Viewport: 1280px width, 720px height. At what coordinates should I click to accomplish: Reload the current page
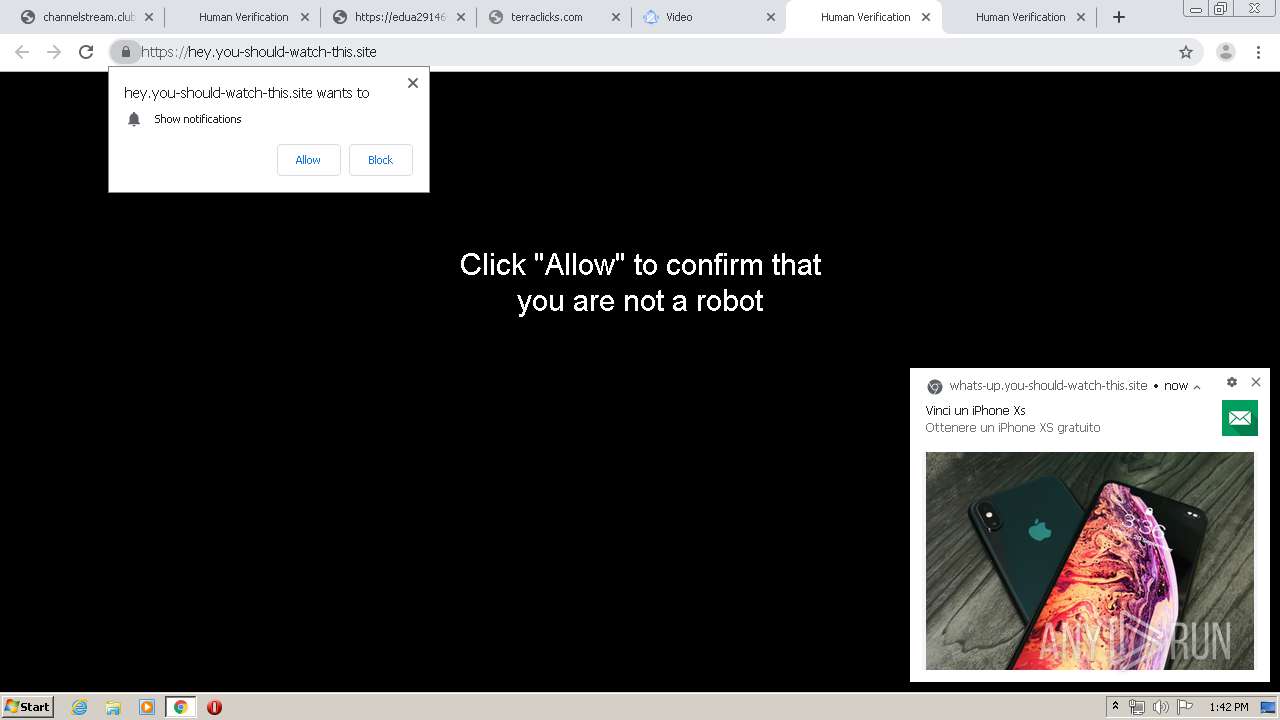86,52
